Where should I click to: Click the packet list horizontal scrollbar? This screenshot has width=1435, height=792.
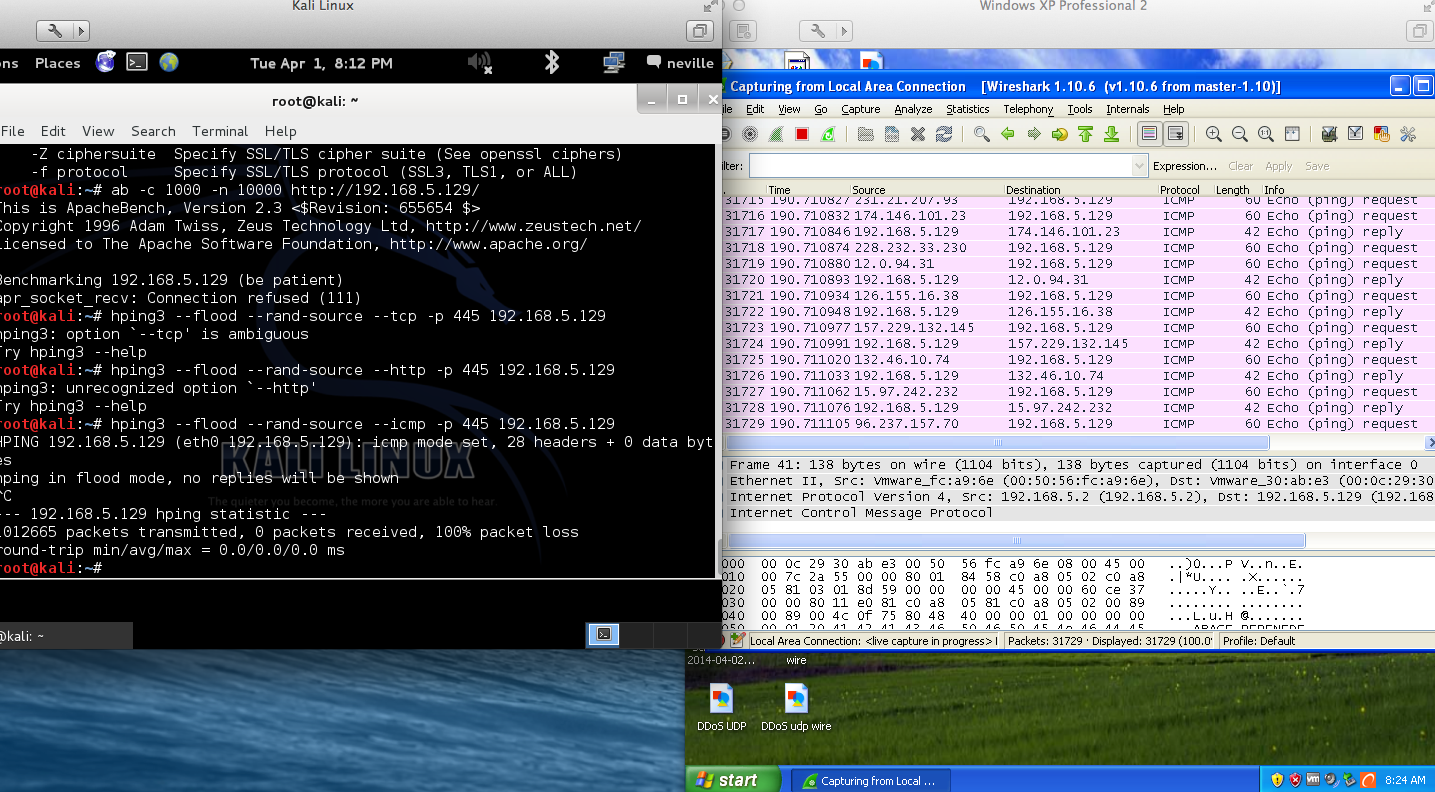(x=997, y=442)
